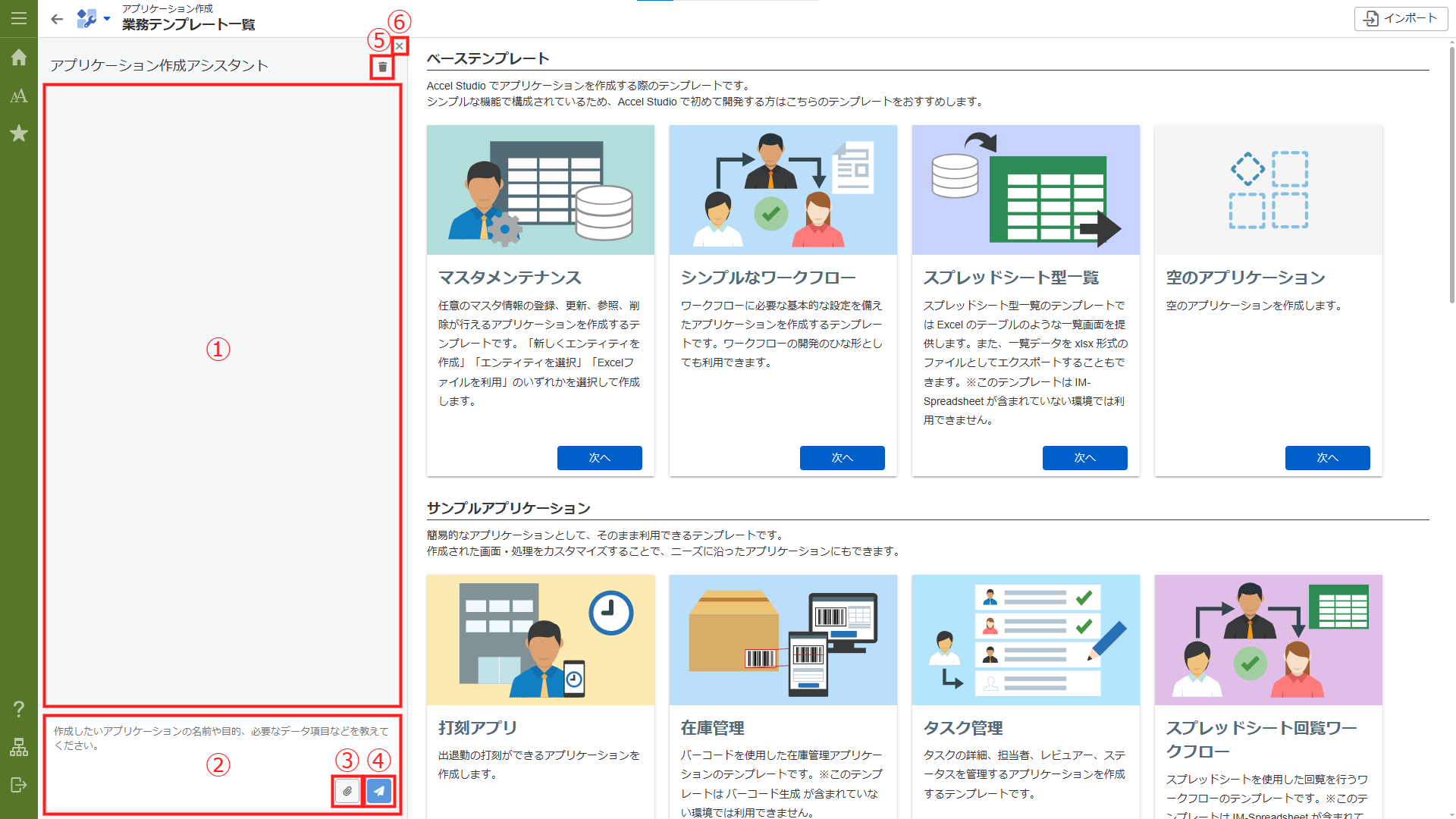The width and height of the screenshot is (1456, 819).
Task: Close the assistant panel with X
Action: click(400, 46)
